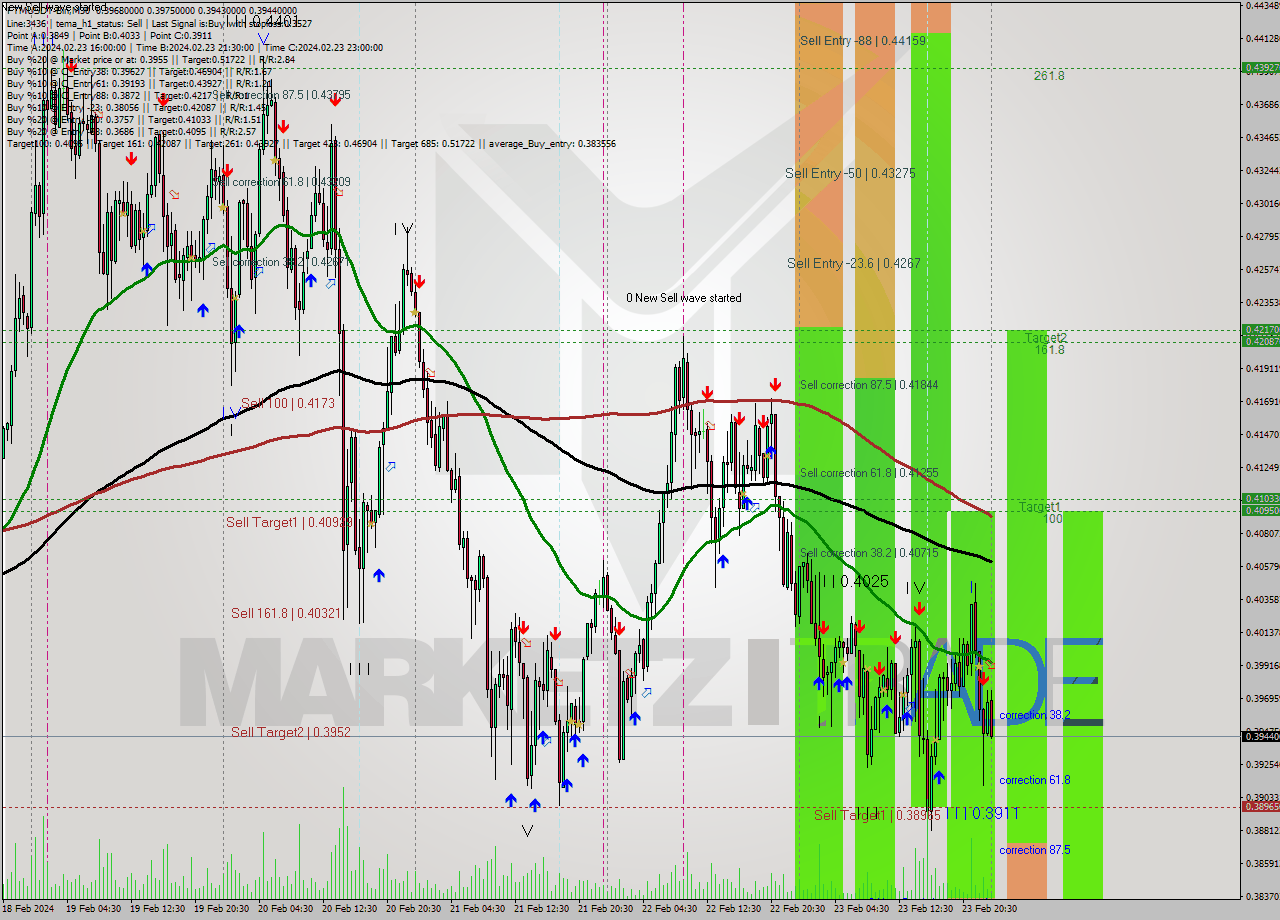Click the '22 Feb 20:30' time label
Image resolution: width=1280 pixels, height=920 pixels.
tap(798, 909)
